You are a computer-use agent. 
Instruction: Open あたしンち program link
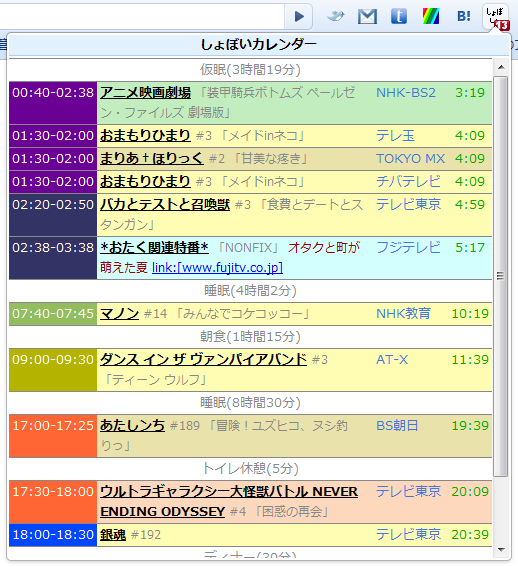point(132,426)
